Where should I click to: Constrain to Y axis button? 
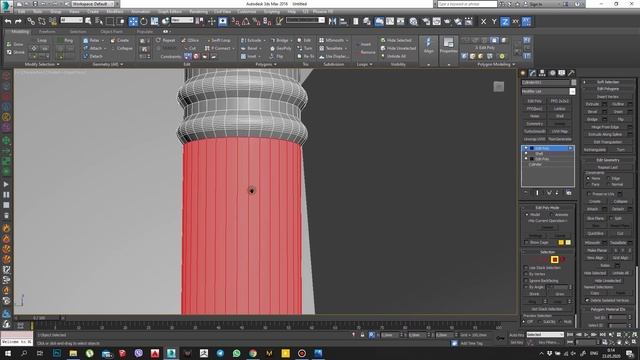(x=494, y=21)
